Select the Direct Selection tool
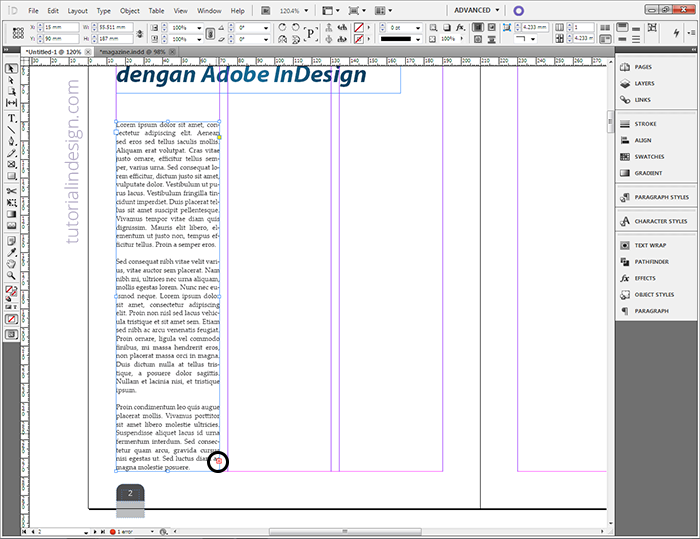Image resolution: width=700 pixels, height=539 pixels. pos(11,80)
